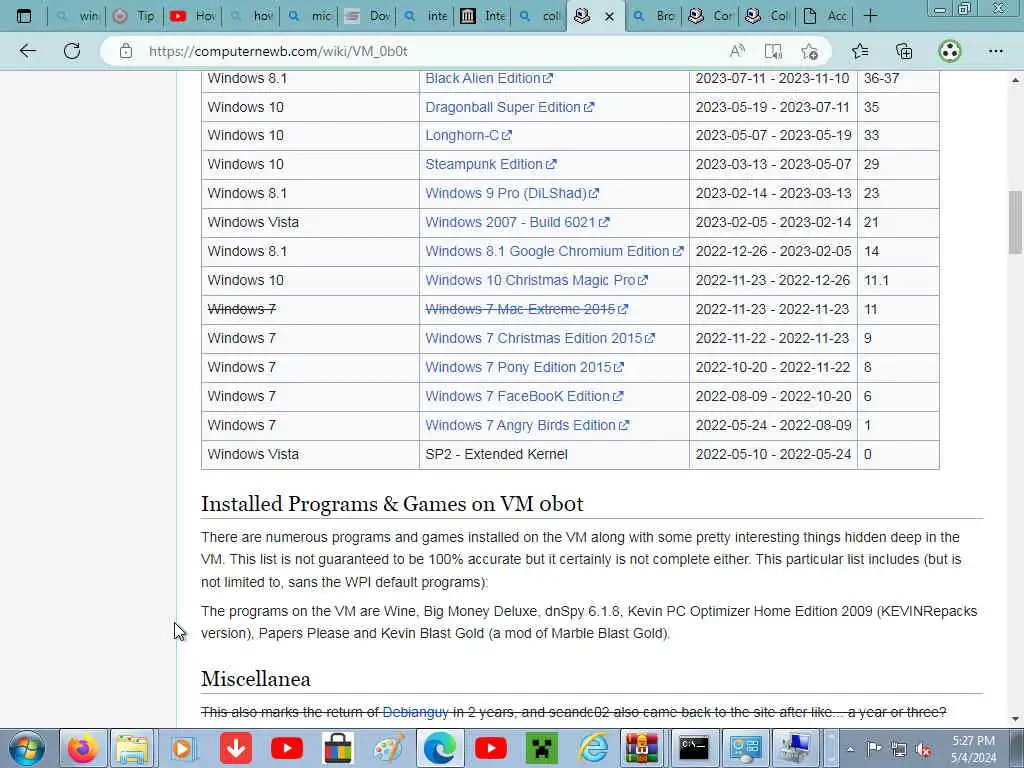The width and height of the screenshot is (1024, 768).
Task: Add this page to favorites
Action: 809,51
